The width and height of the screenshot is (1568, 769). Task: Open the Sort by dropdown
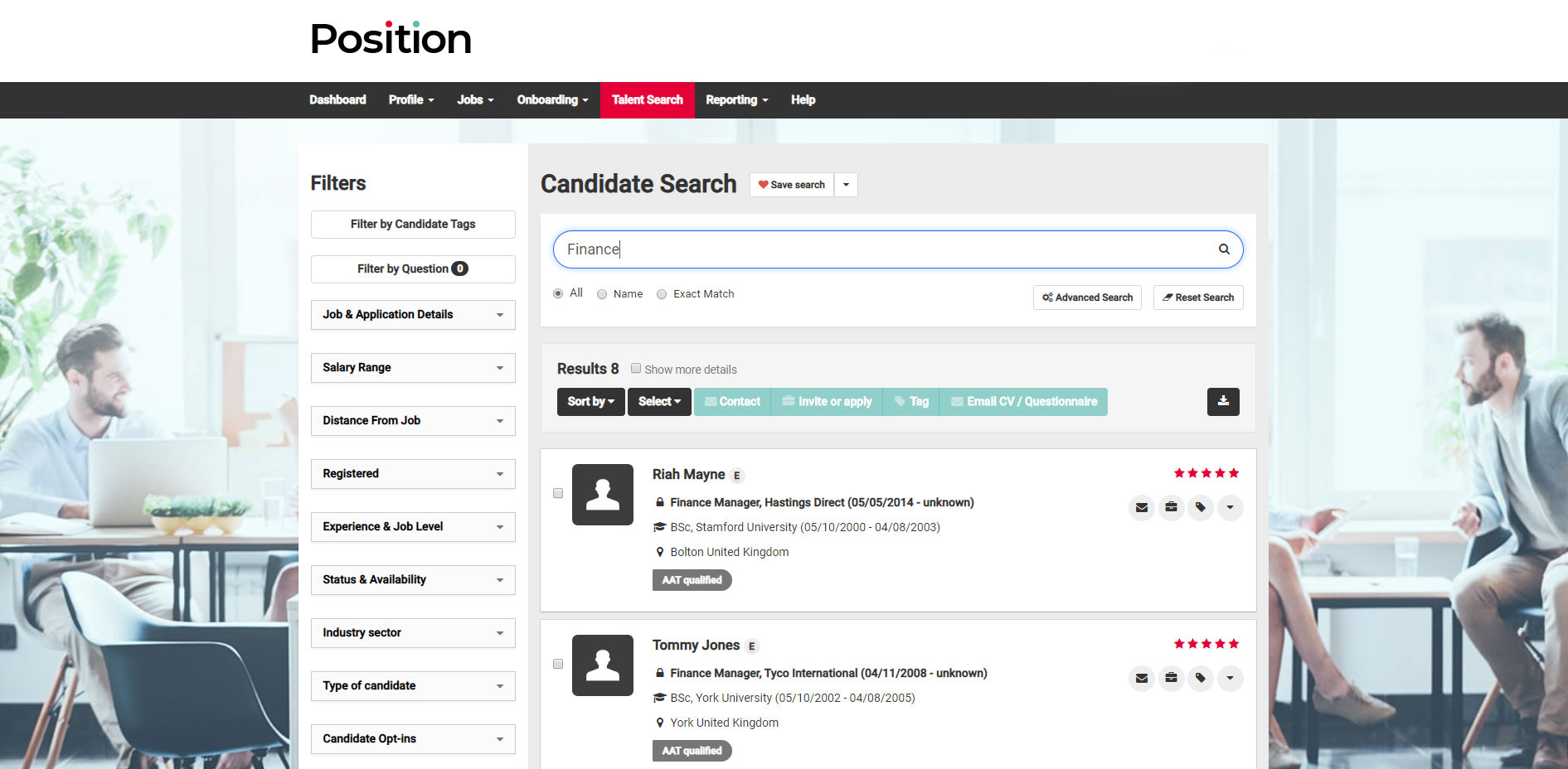click(590, 402)
